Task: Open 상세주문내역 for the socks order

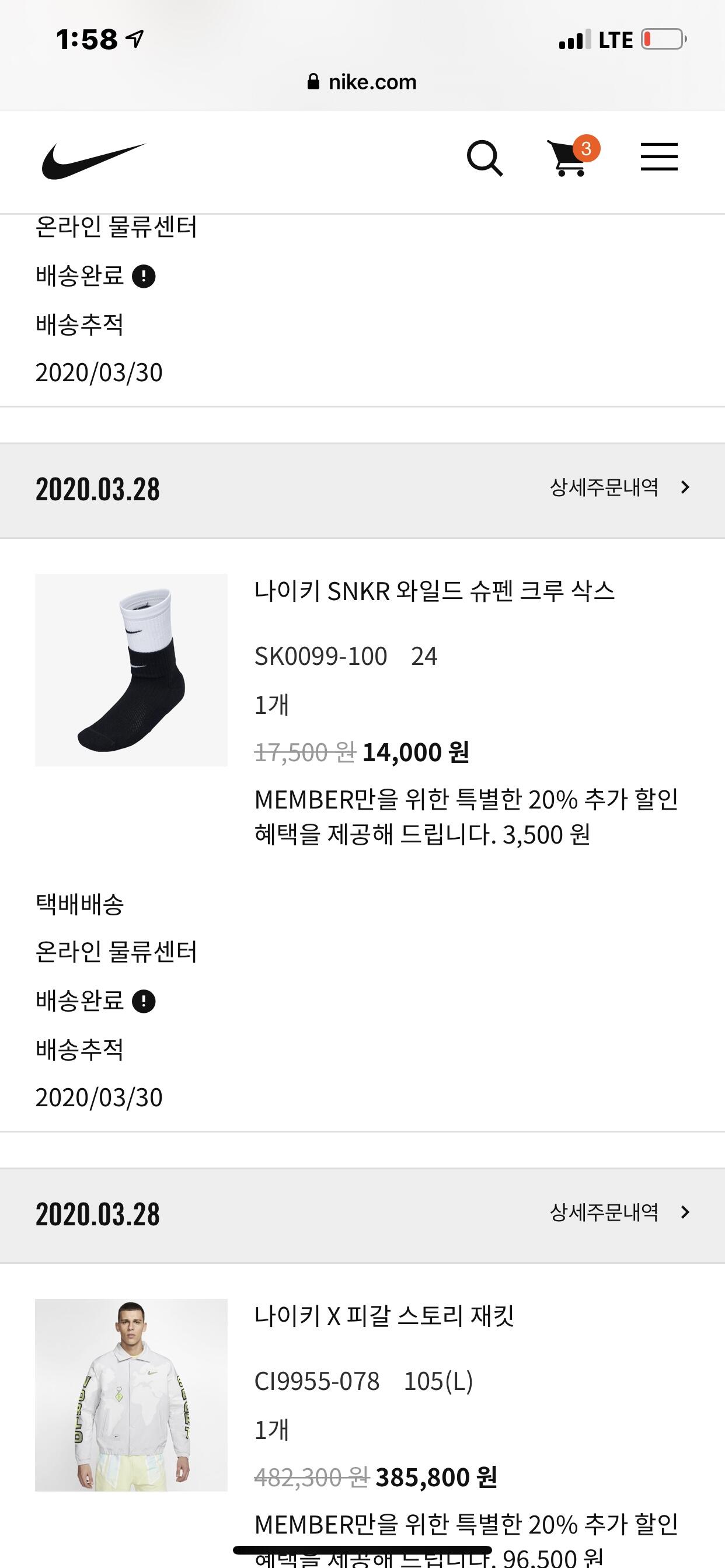Action: [603, 487]
